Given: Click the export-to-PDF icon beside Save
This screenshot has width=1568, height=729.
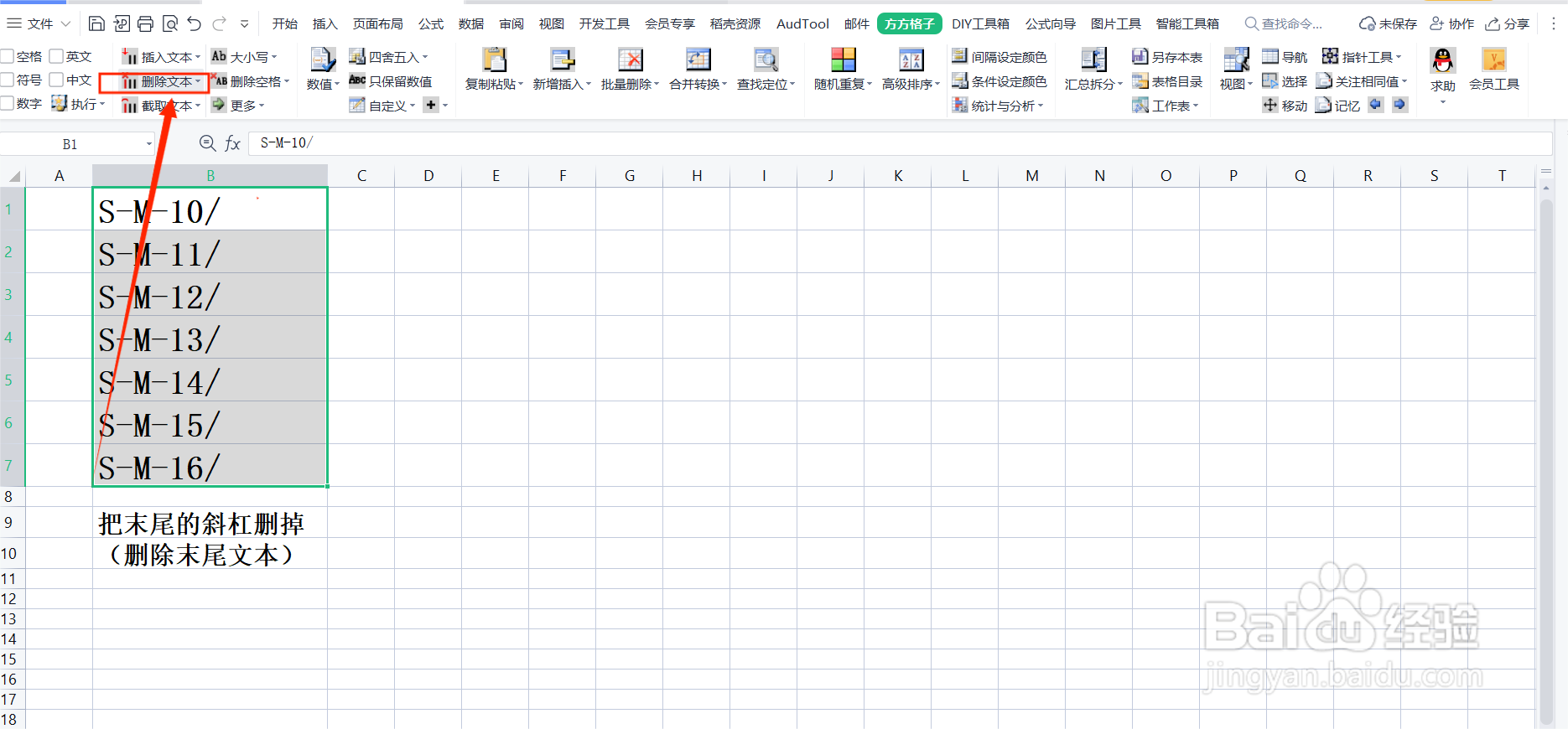Looking at the screenshot, I should [121, 23].
